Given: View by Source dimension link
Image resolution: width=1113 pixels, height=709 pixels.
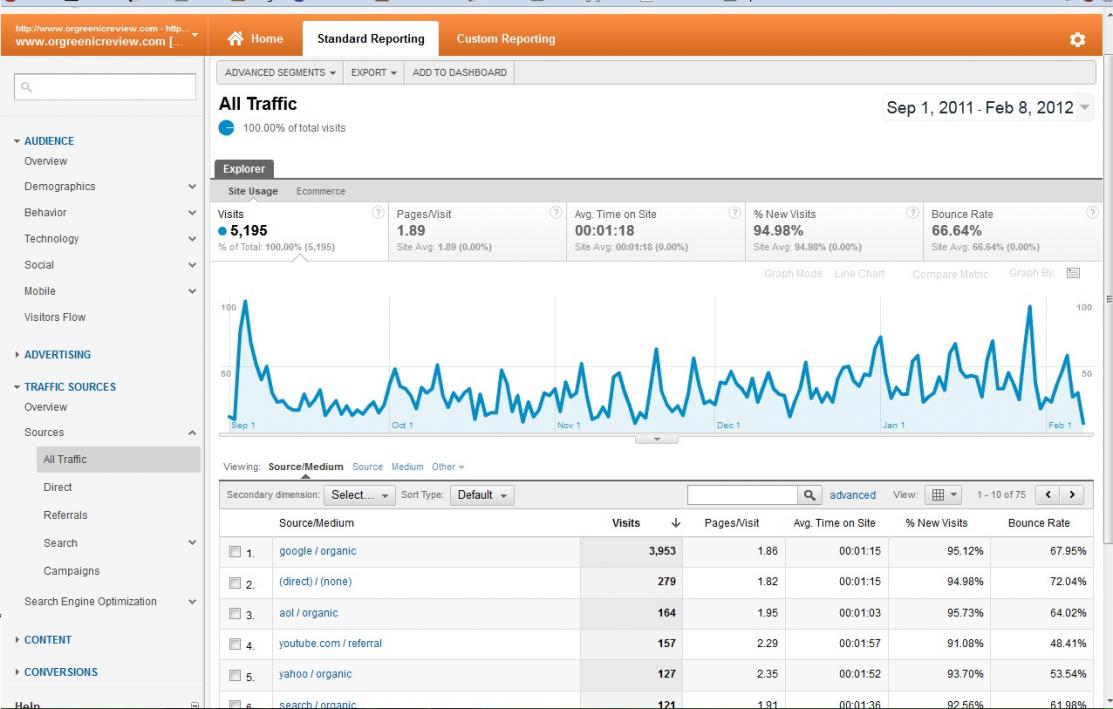Looking at the screenshot, I should tap(367, 467).
